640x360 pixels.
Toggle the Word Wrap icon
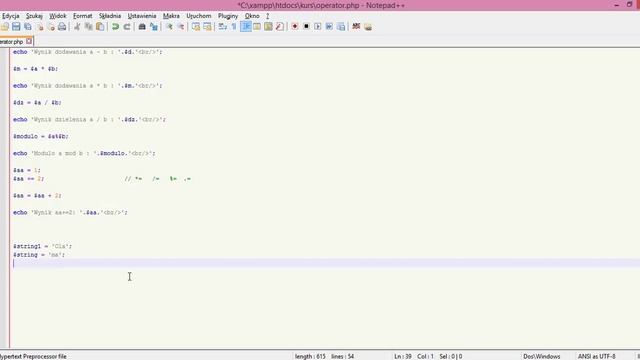click(x=222, y=27)
